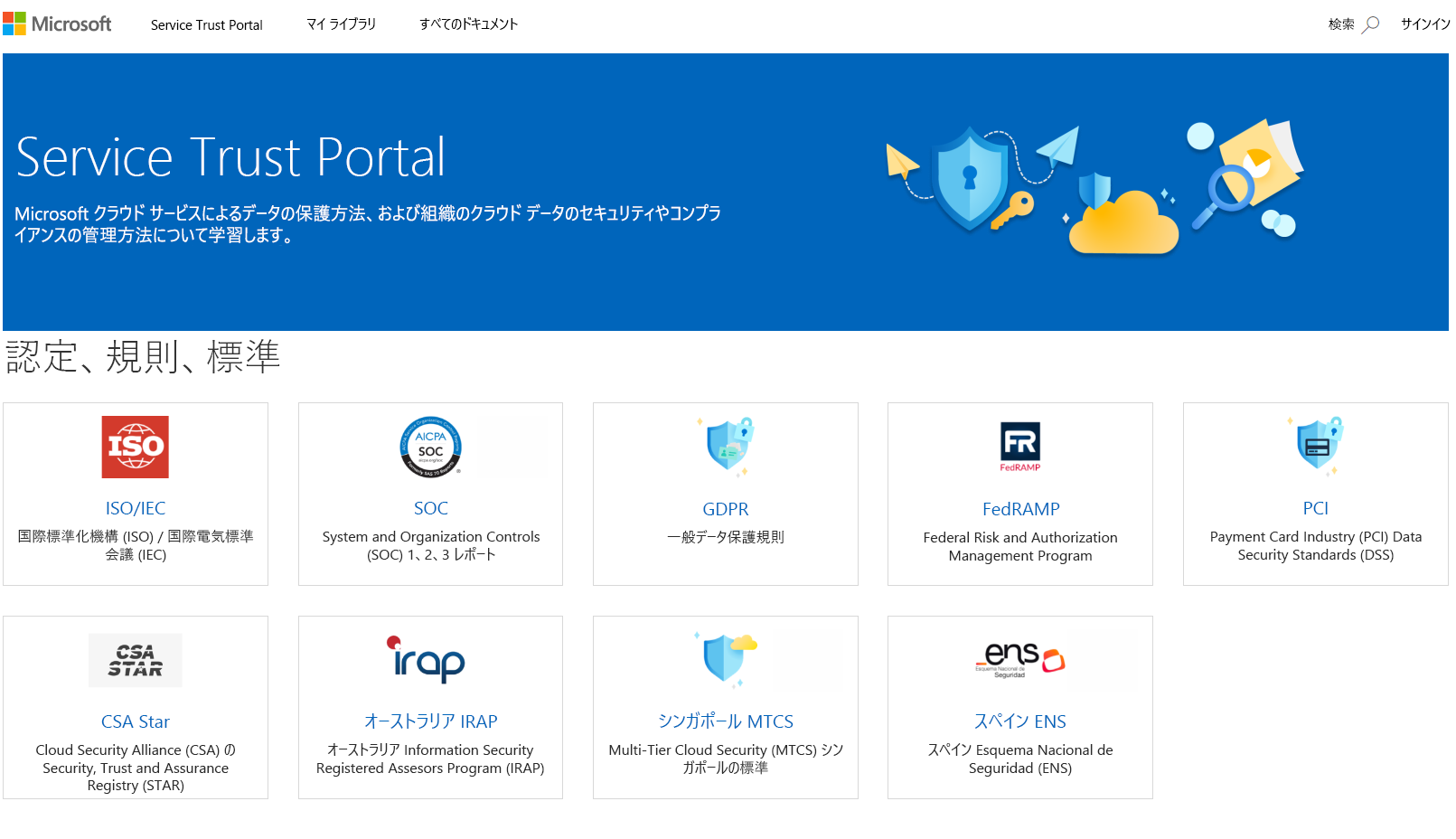
Task: Click the ISO red logo icon
Action: [x=136, y=447]
